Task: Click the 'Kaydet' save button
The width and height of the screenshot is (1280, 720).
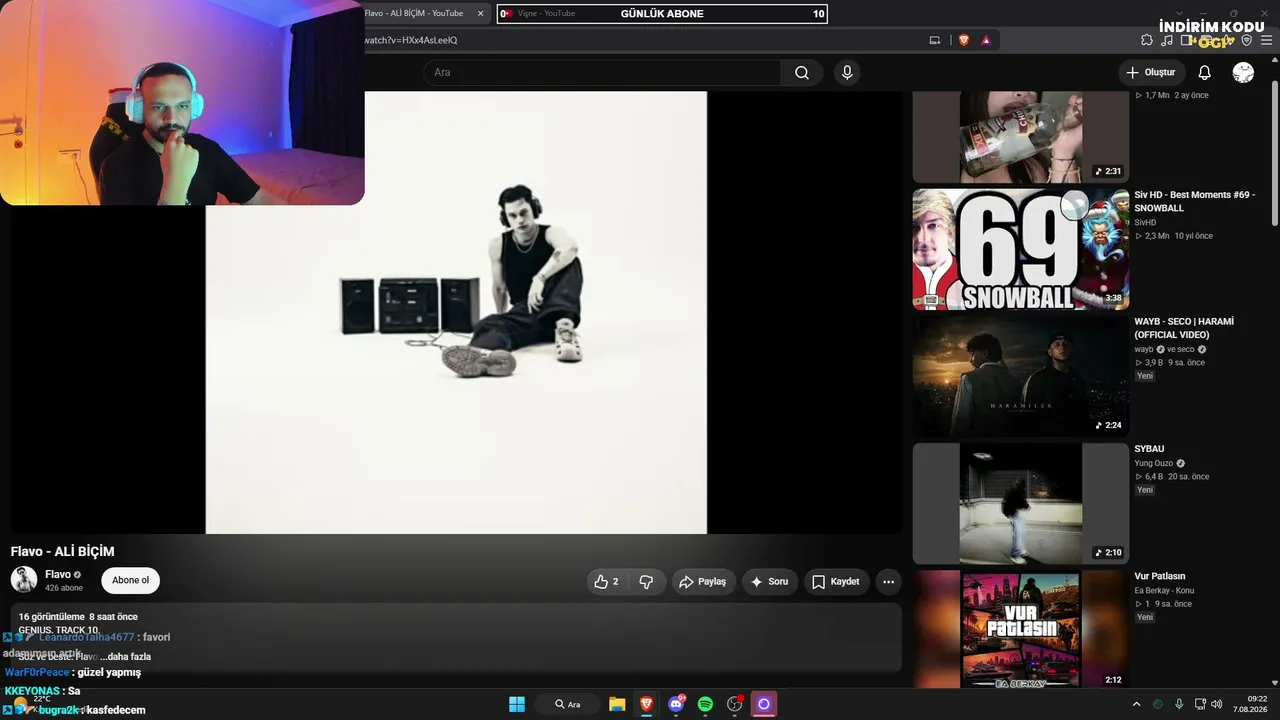Action: 835,582
